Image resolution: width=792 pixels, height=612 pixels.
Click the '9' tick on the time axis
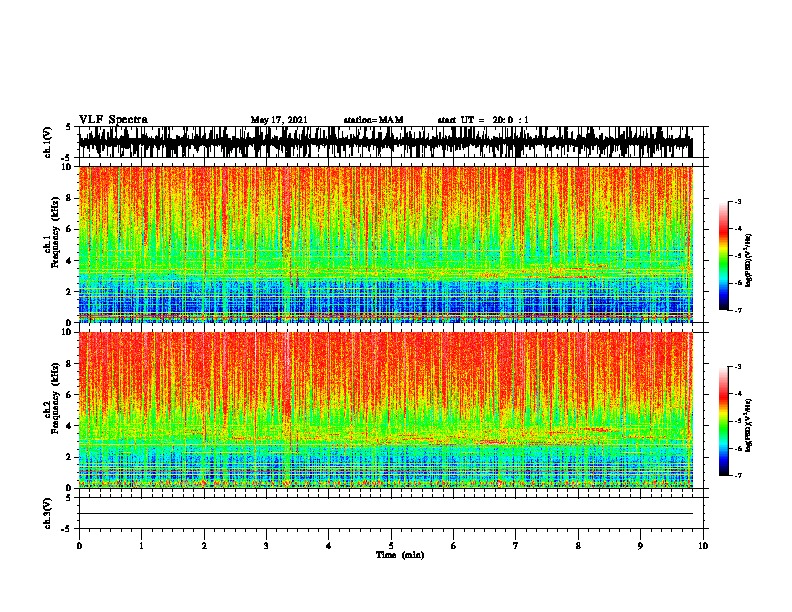640,546
